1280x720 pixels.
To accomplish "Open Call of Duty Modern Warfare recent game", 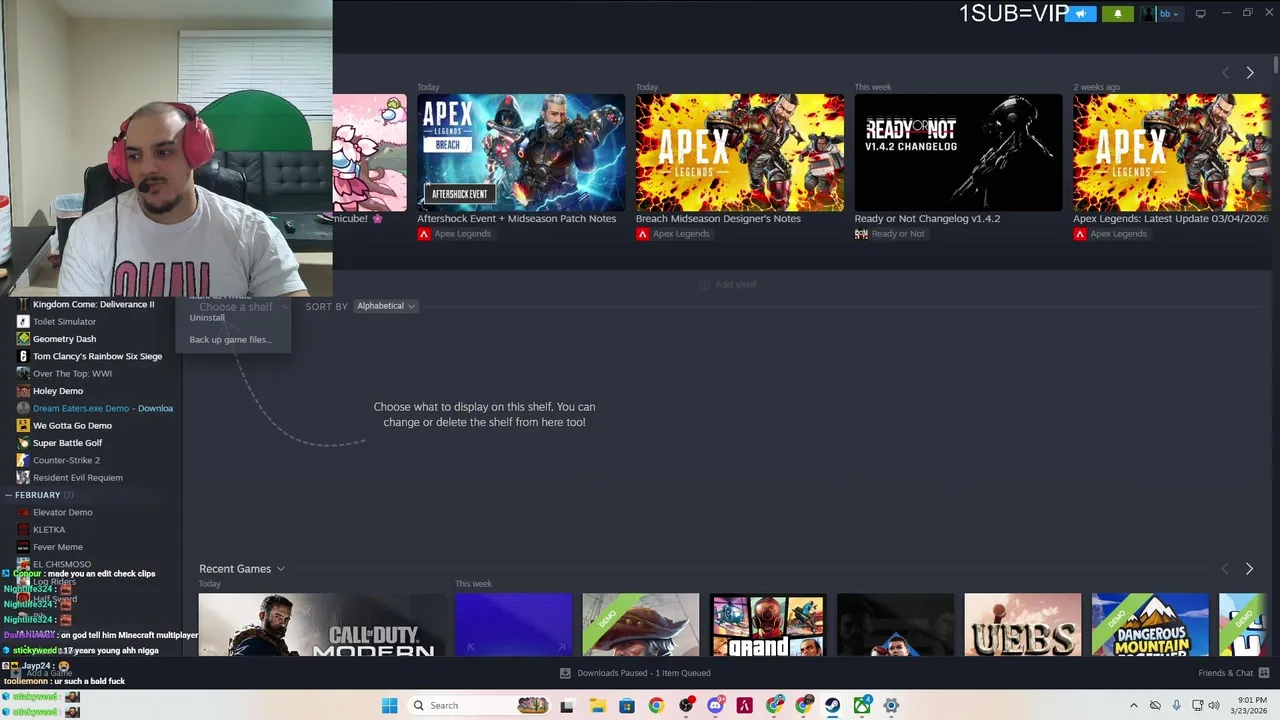I will point(322,625).
